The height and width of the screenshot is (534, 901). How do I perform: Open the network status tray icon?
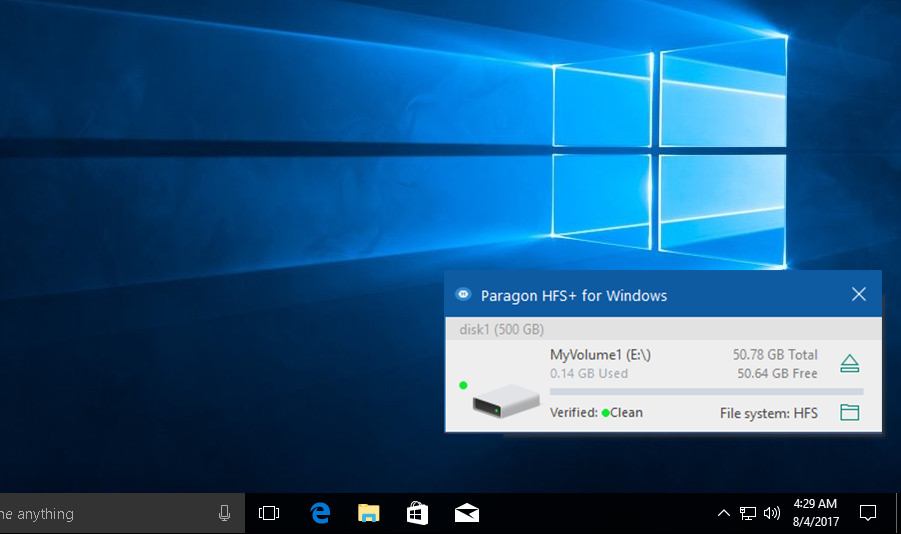747,513
